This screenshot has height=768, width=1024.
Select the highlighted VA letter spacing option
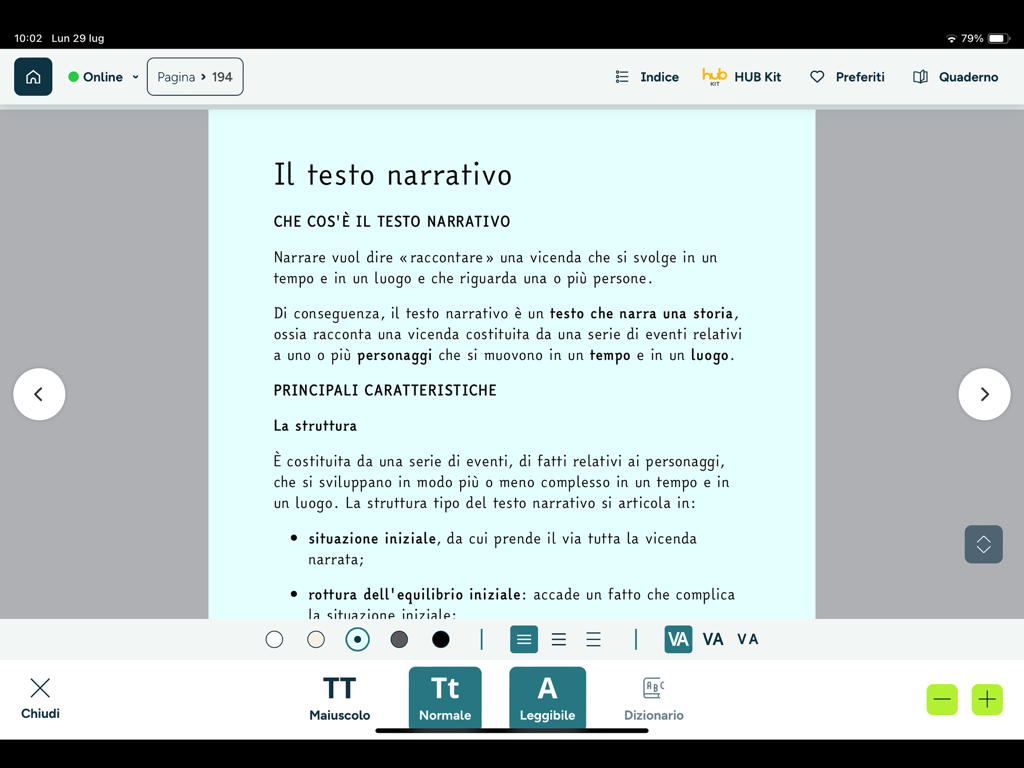click(x=678, y=639)
